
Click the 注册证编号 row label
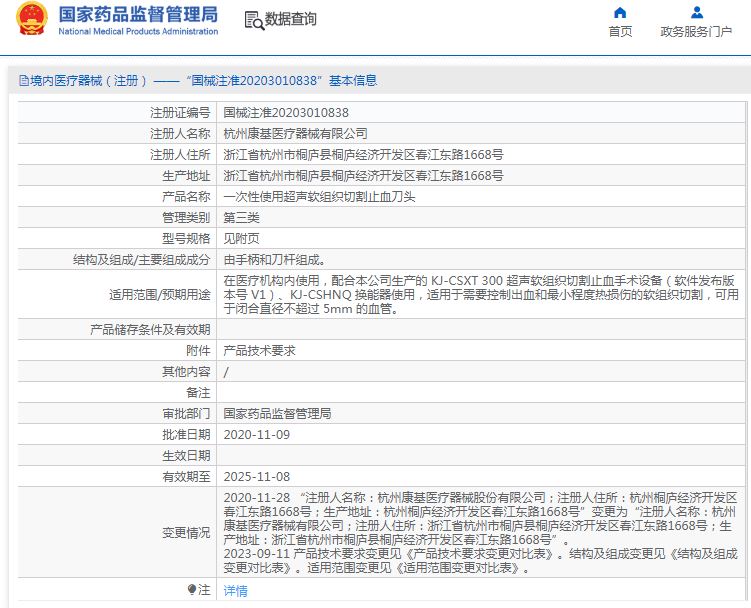[180, 113]
